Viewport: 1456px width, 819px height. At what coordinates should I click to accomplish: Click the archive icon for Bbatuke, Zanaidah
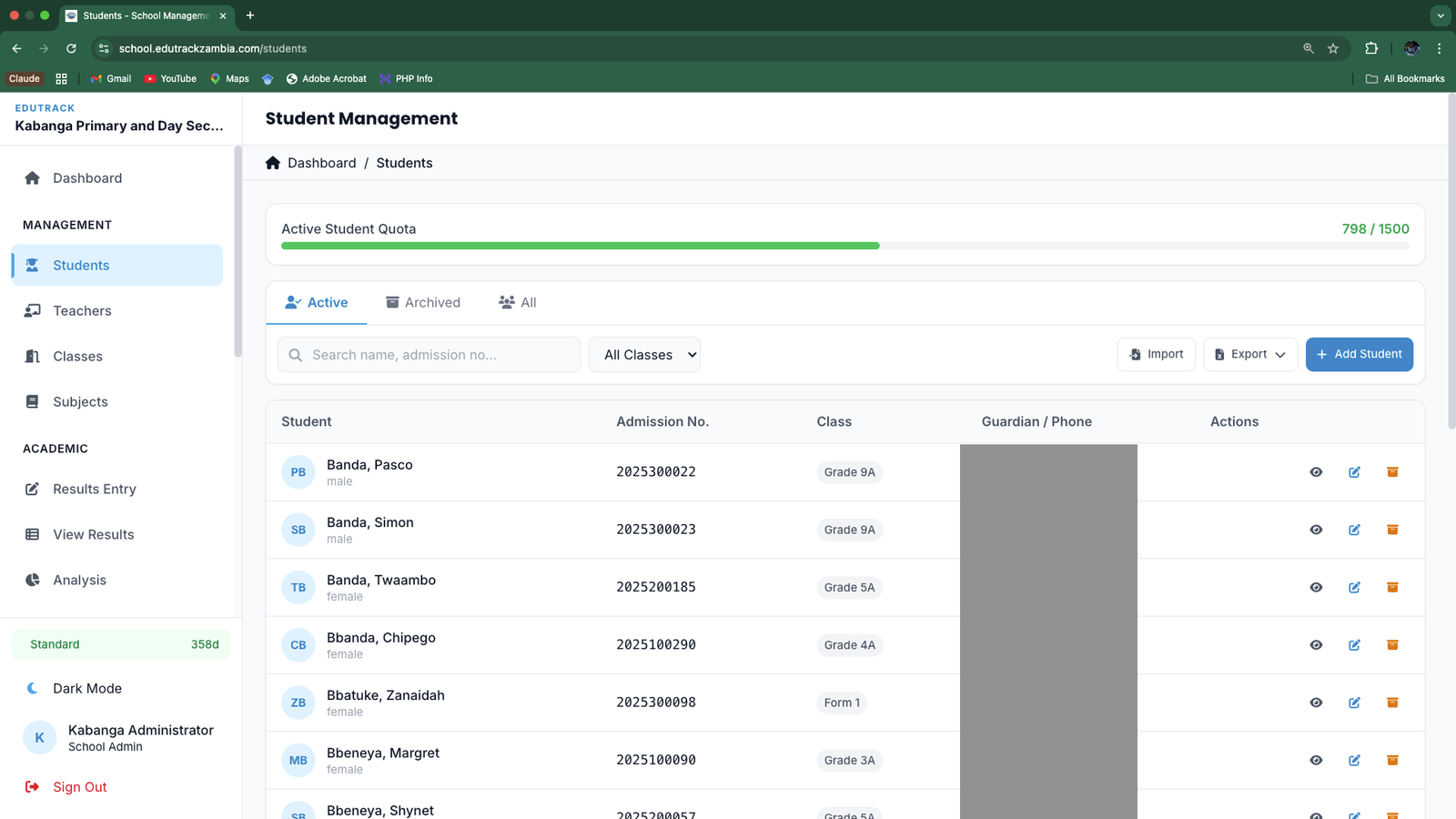tap(1392, 703)
